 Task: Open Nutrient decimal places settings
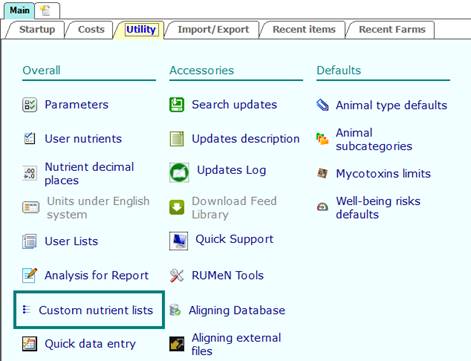click(x=89, y=173)
